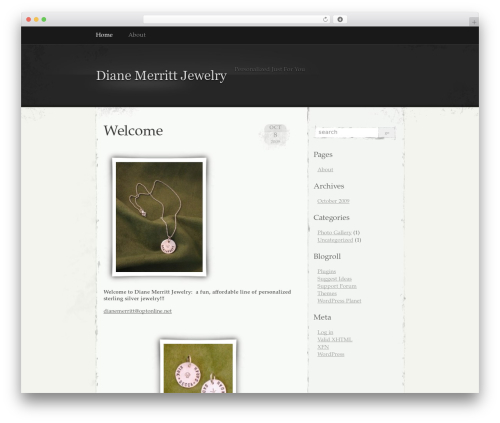Click the download icon beside address bar
The image size is (500, 423).
click(x=340, y=20)
